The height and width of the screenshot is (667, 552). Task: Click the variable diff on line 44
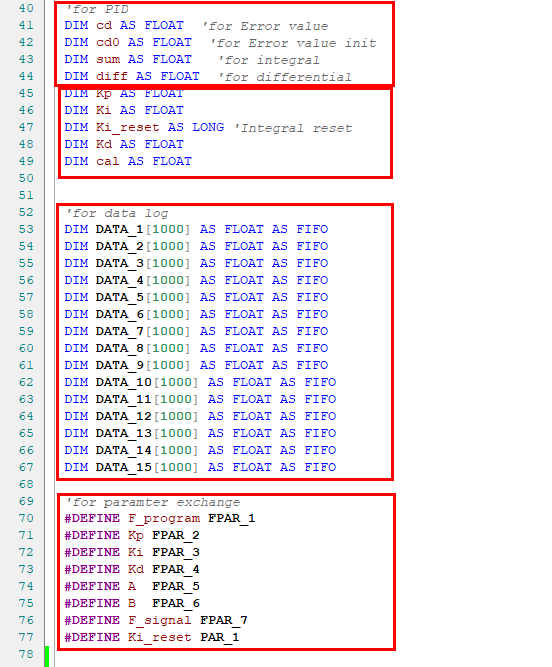click(x=112, y=77)
